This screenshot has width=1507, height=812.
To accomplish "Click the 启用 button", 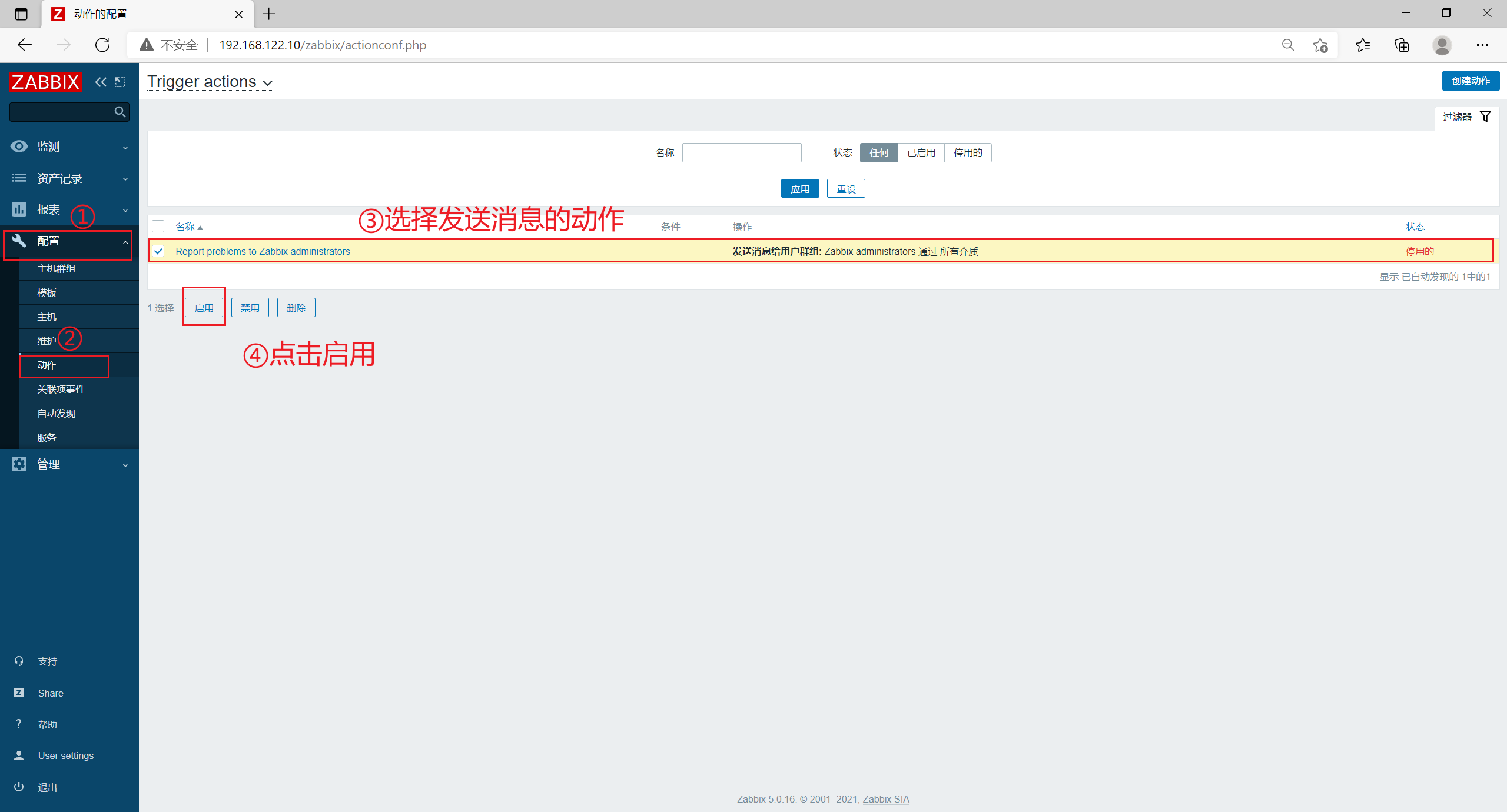I will click(x=204, y=307).
